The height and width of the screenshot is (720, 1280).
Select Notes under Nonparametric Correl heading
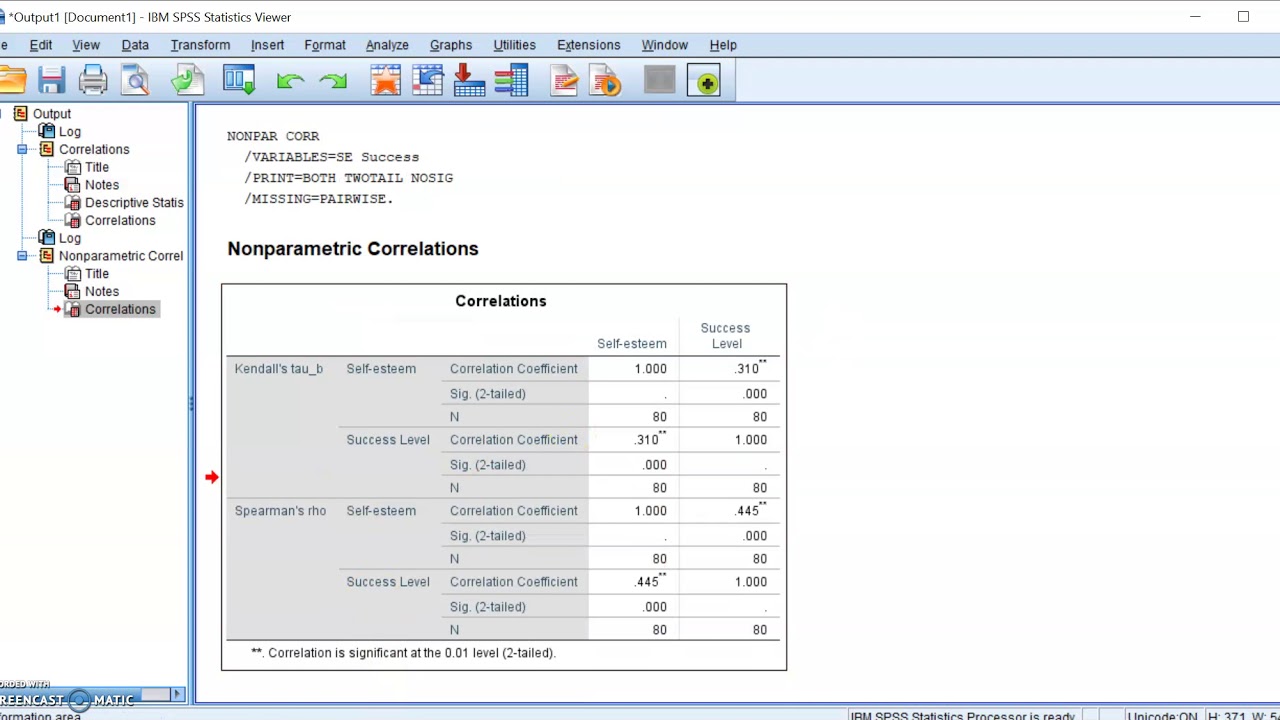[x=102, y=292]
